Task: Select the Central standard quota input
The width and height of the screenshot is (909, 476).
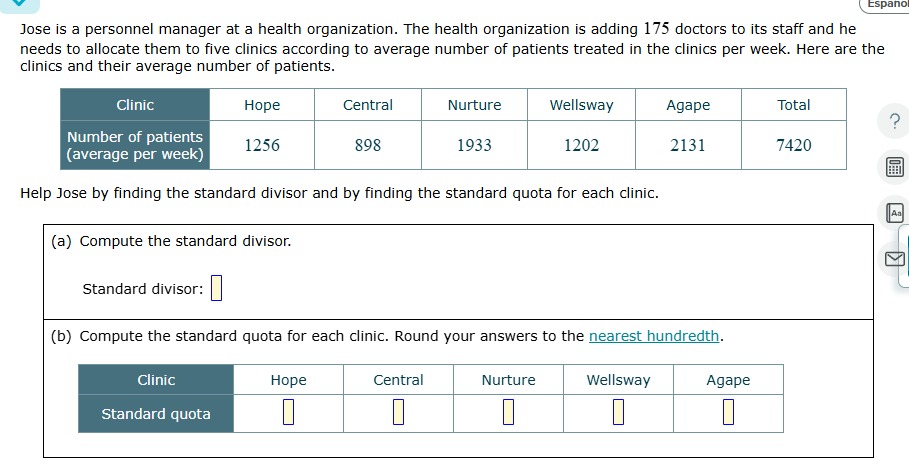Action: pos(398,412)
